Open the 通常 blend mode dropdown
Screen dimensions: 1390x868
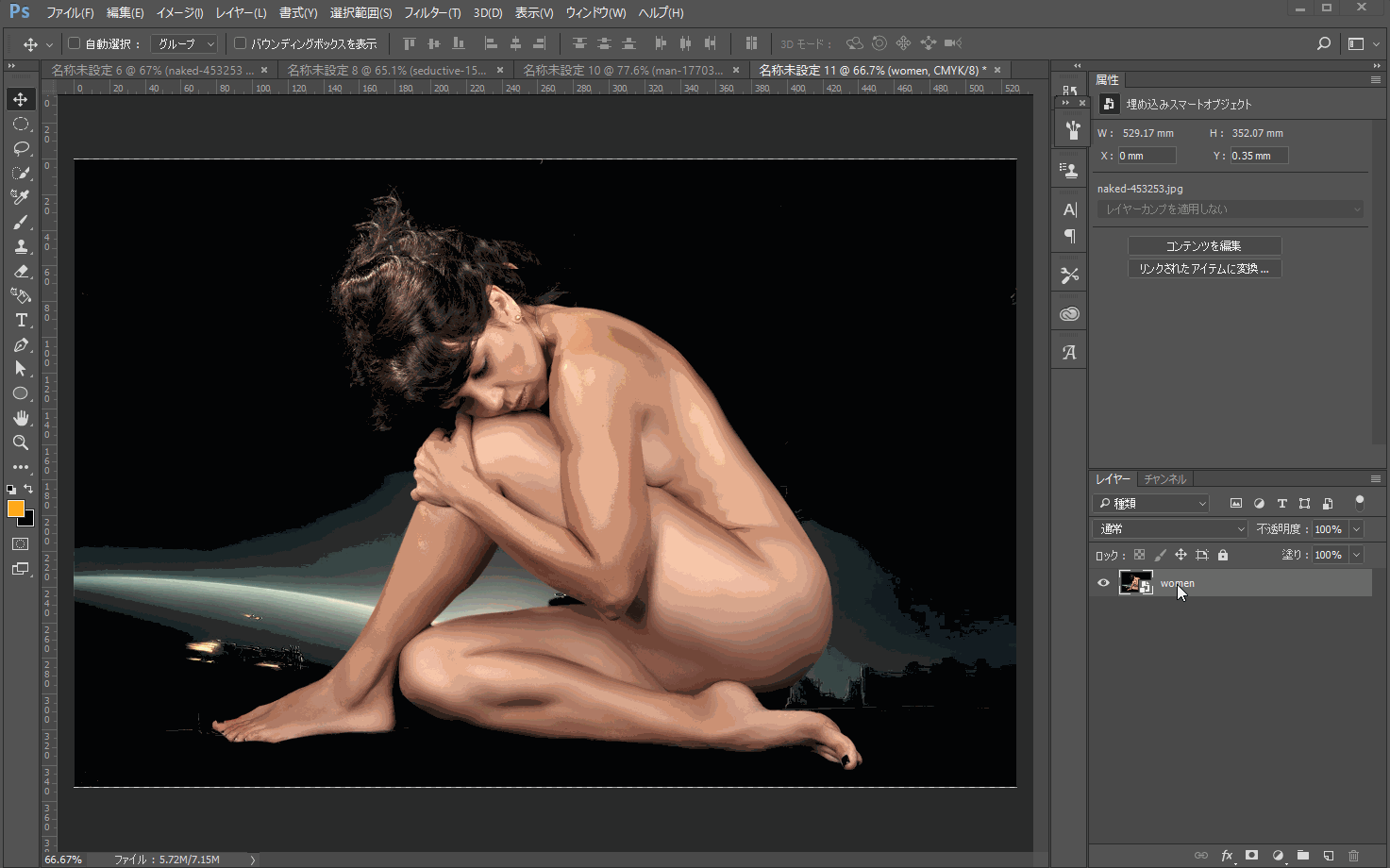click(x=1170, y=529)
